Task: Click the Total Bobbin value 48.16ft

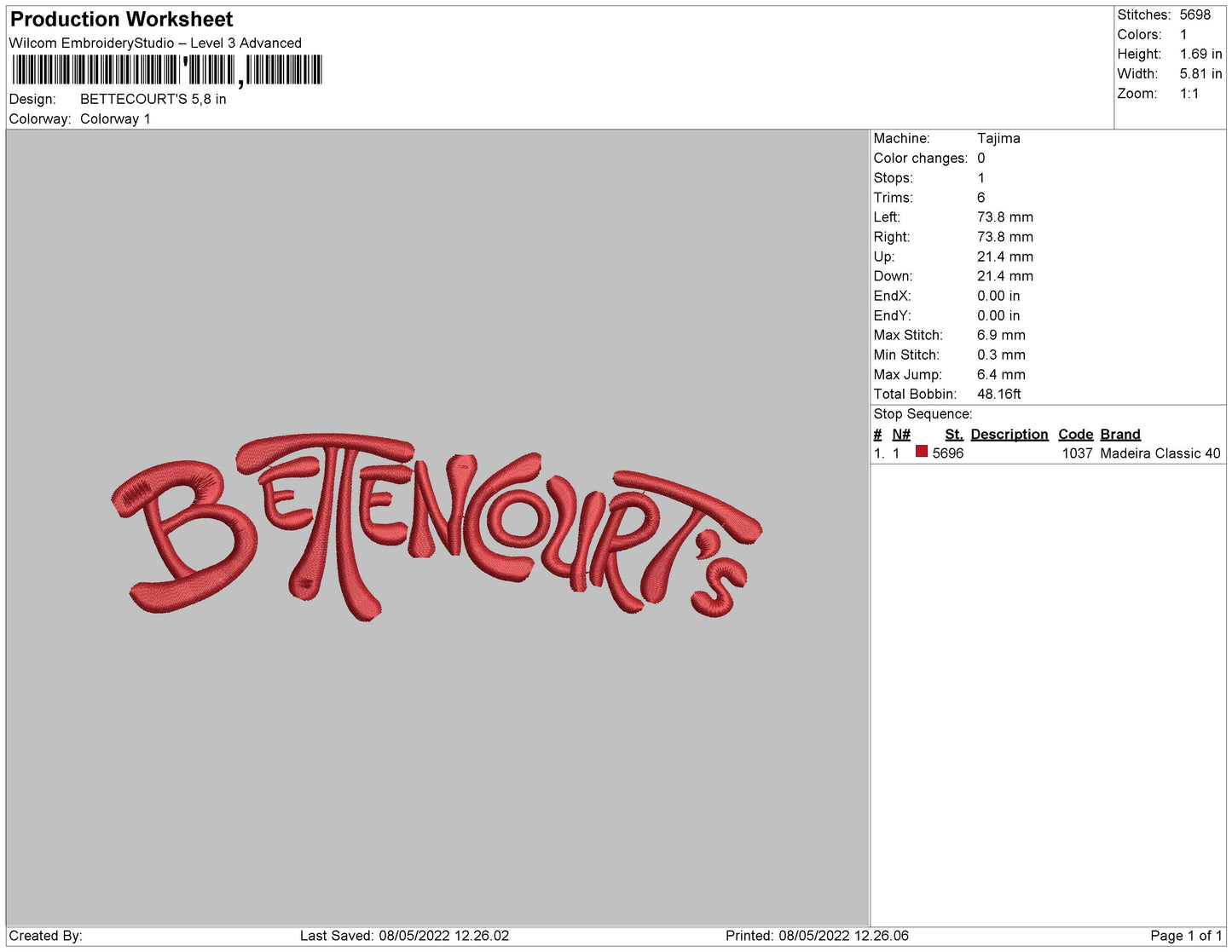Action: coord(999,394)
